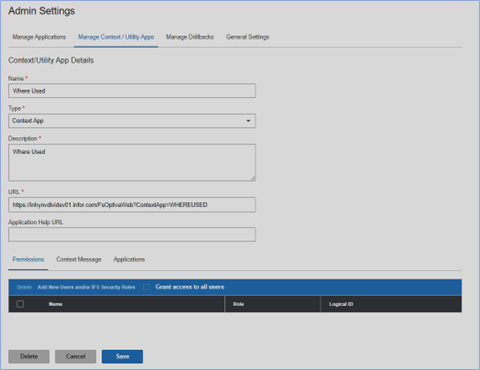Click the Role column header
The image size is (480, 370).
[239, 304]
